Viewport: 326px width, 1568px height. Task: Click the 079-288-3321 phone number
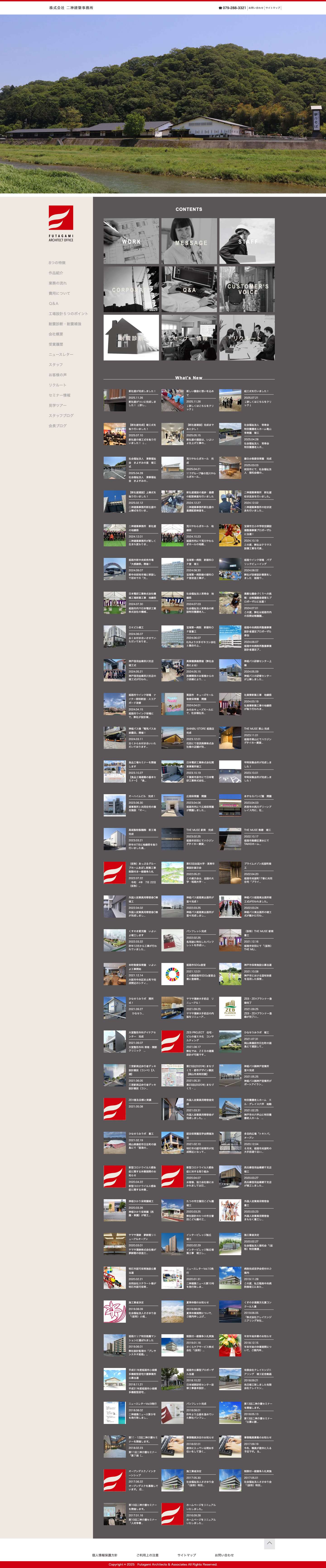click(235, 8)
